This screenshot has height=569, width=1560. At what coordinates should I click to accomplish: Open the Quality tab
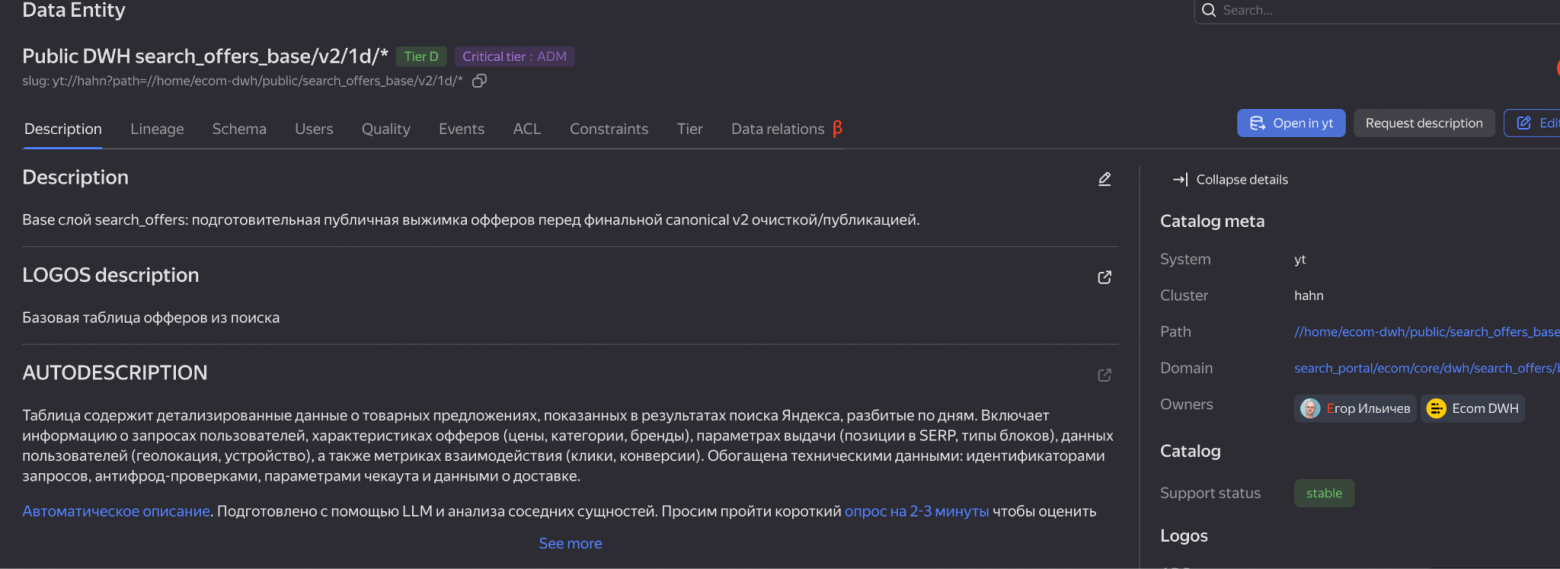[x=386, y=129]
